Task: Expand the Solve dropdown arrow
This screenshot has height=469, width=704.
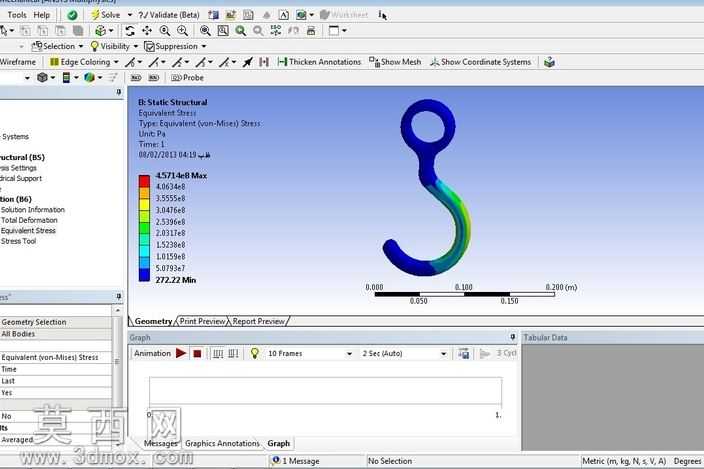Action: 130,15
